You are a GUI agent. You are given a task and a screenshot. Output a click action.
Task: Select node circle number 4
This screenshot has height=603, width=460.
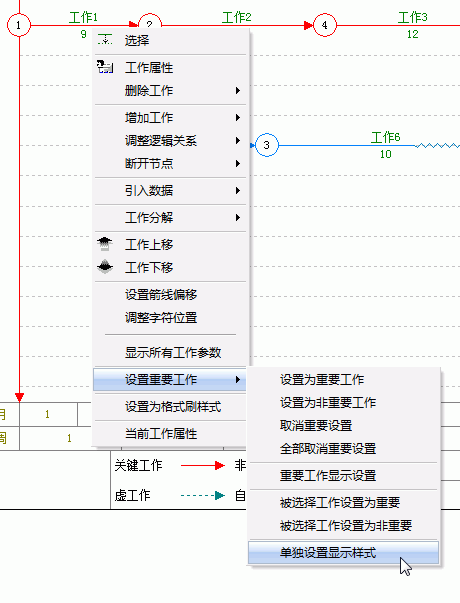[x=325, y=25]
